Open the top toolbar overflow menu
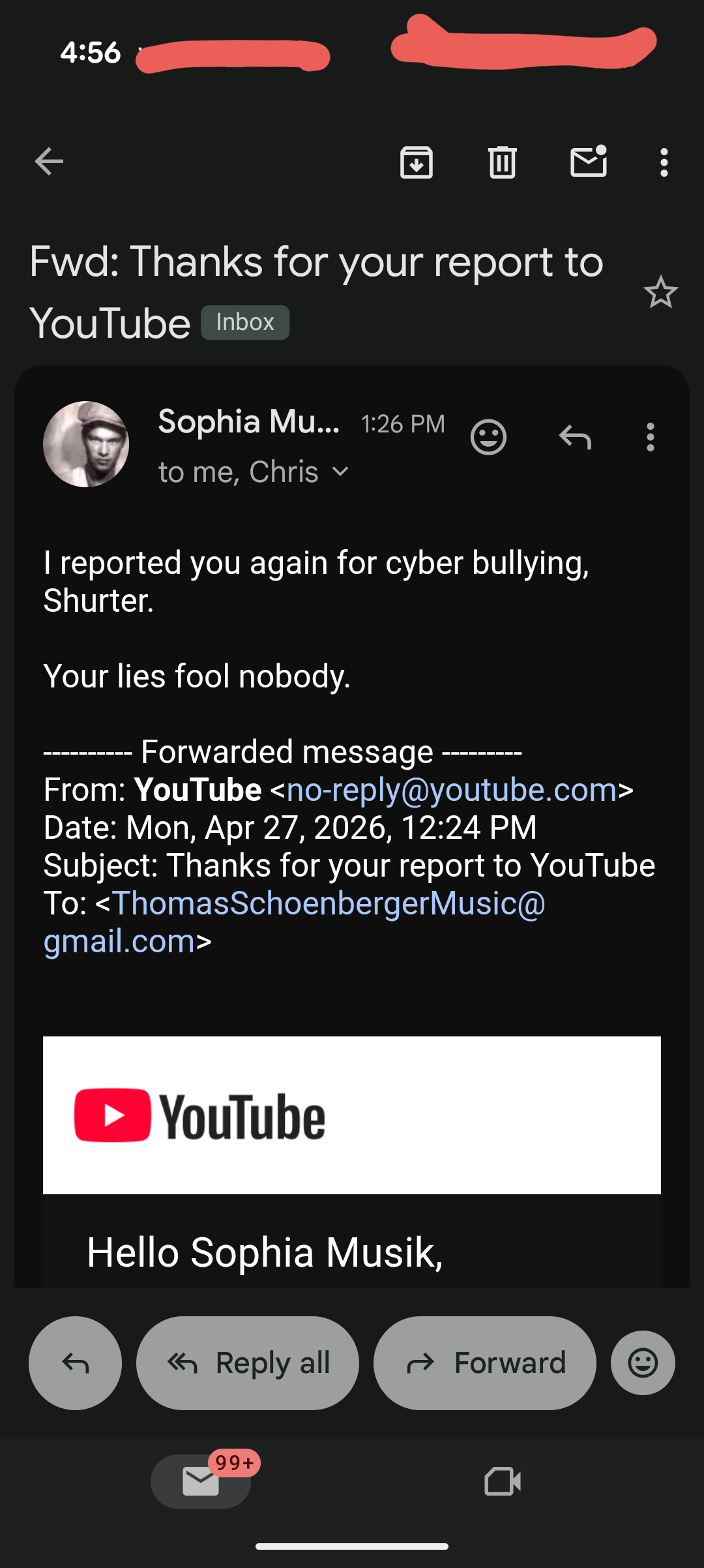Viewport: 704px width, 1568px height. click(664, 162)
